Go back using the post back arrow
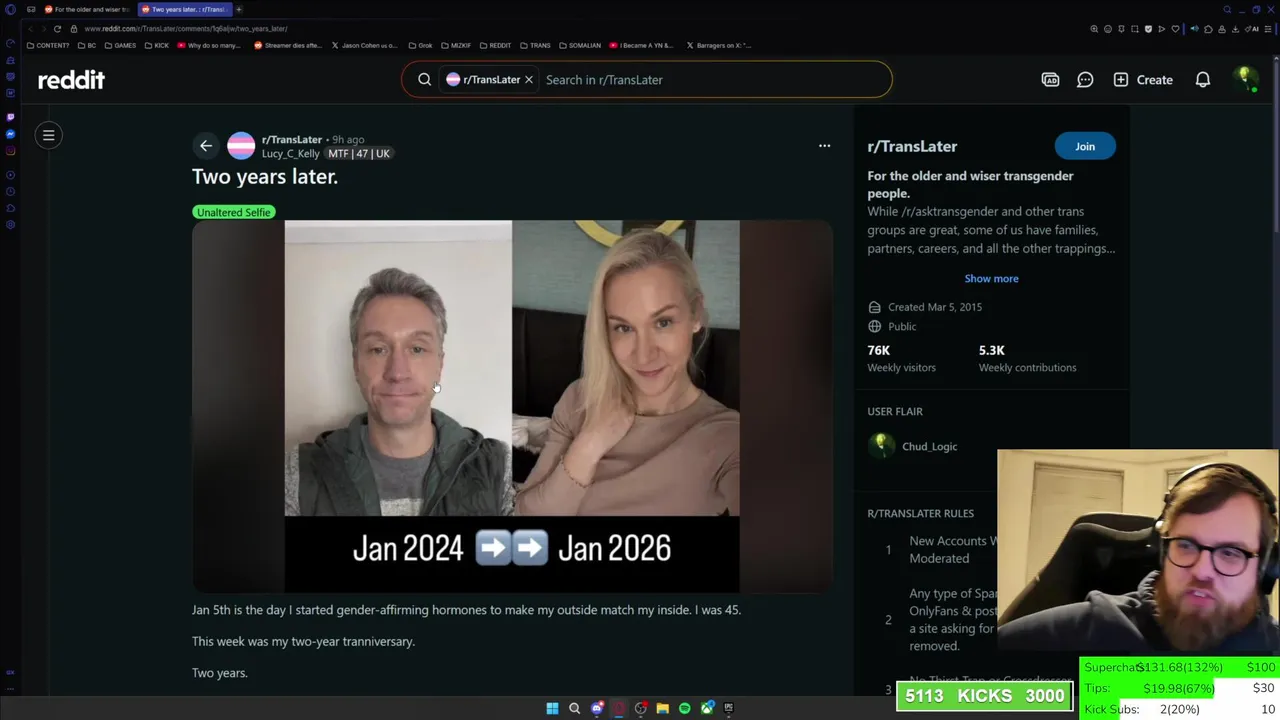Viewport: 1280px width, 720px height. coord(206,146)
